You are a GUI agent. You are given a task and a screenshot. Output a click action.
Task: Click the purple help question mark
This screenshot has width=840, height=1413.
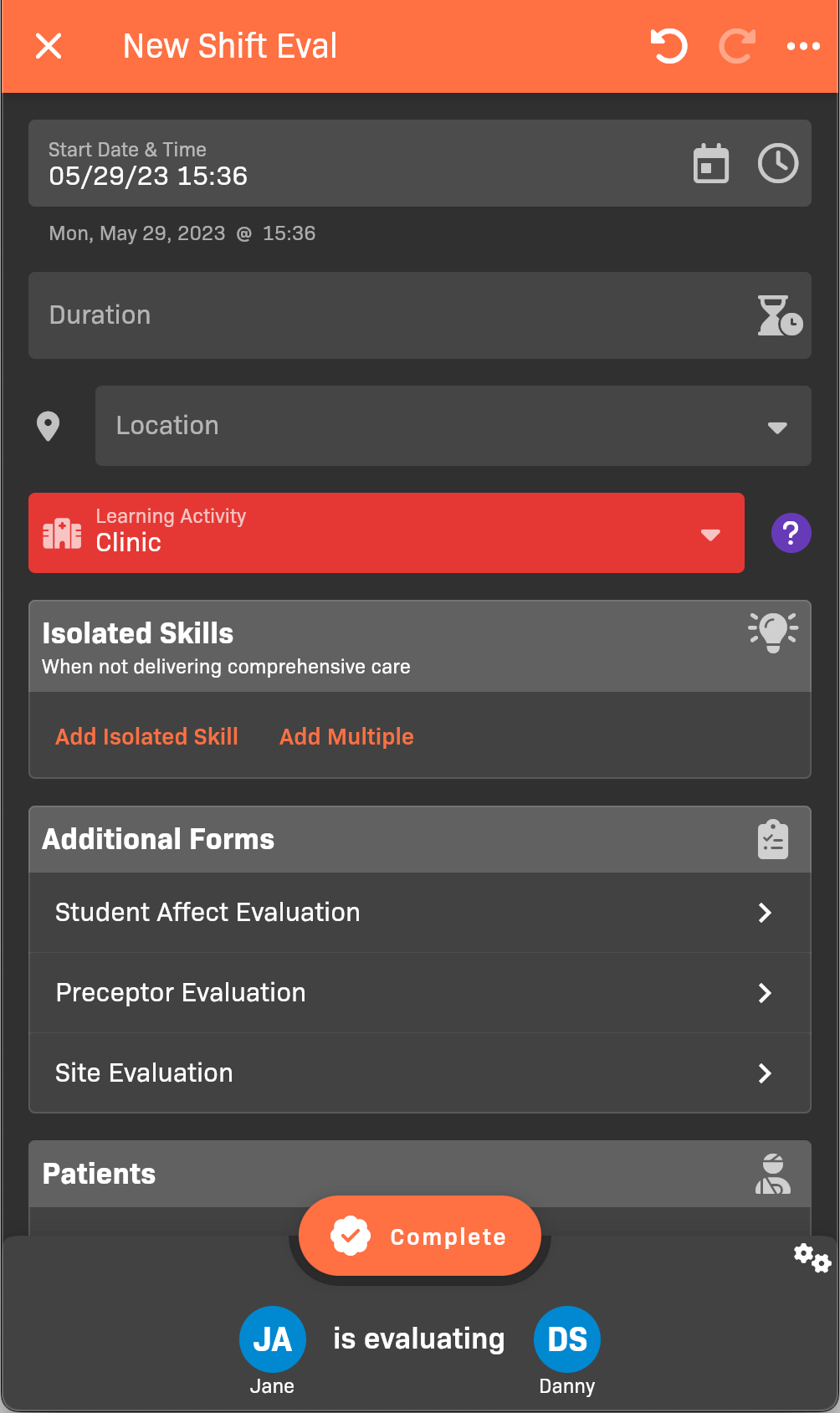coord(791,533)
